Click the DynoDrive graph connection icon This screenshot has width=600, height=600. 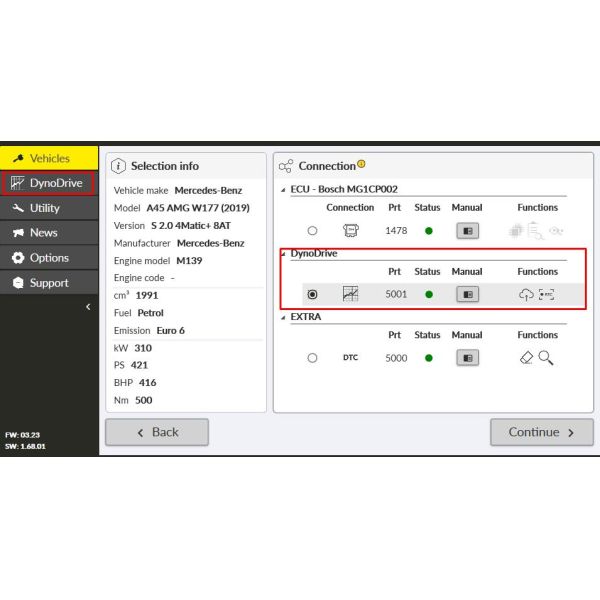pyautogui.click(x=350, y=294)
